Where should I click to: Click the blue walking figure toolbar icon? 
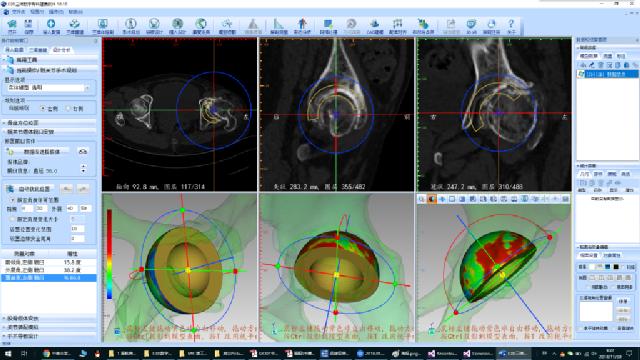point(302,26)
